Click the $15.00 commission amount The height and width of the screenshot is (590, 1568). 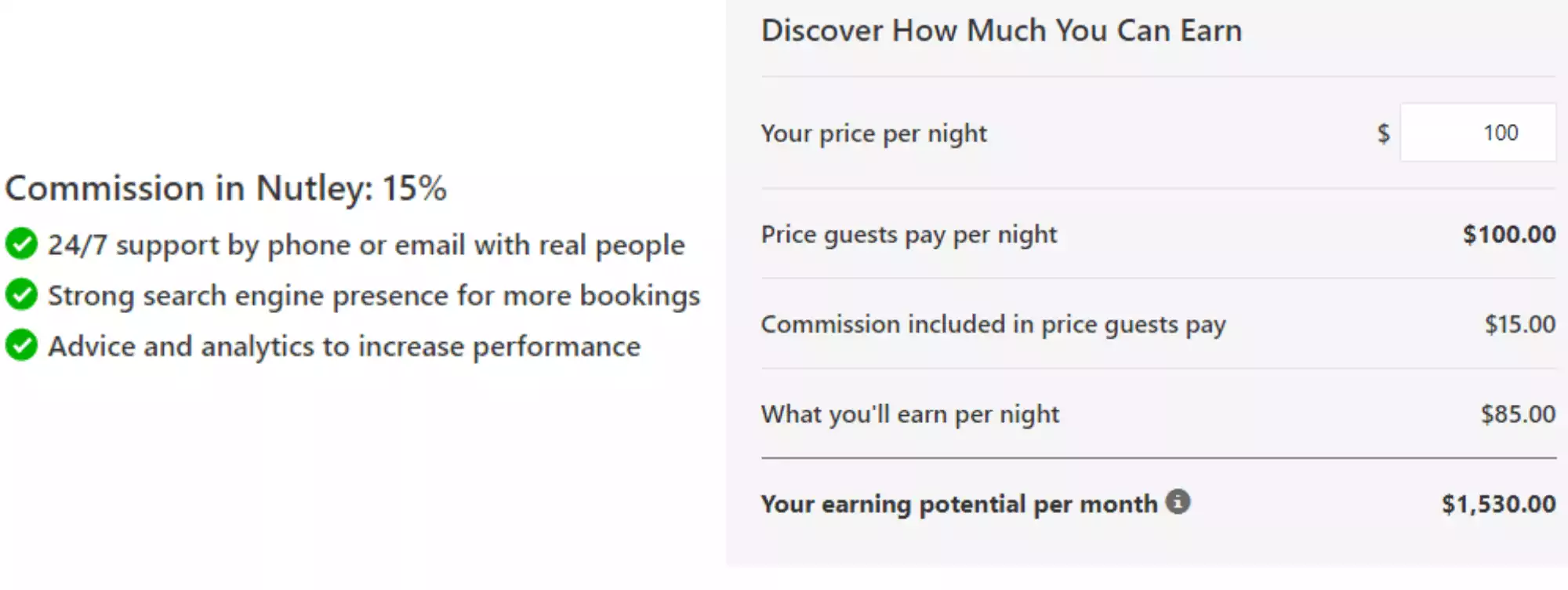(1519, 324)
